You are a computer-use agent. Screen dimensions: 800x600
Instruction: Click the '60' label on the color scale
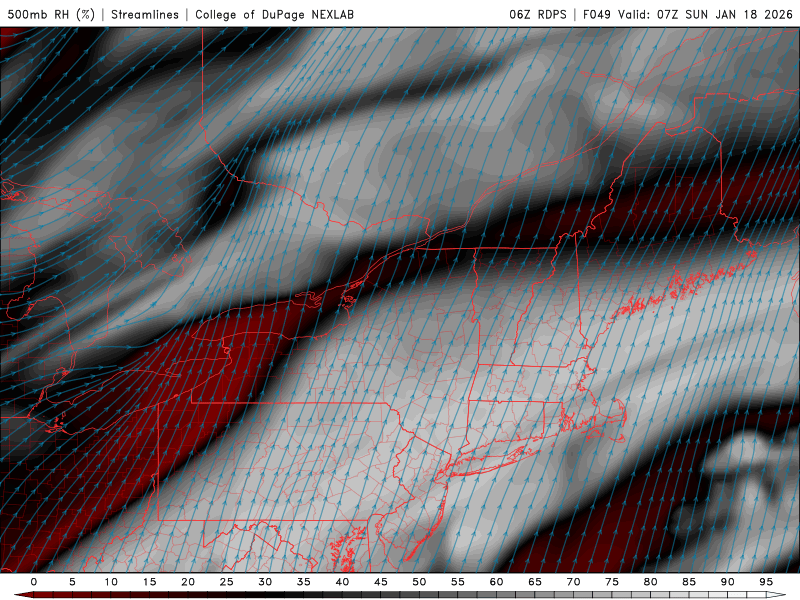(496, 582)
